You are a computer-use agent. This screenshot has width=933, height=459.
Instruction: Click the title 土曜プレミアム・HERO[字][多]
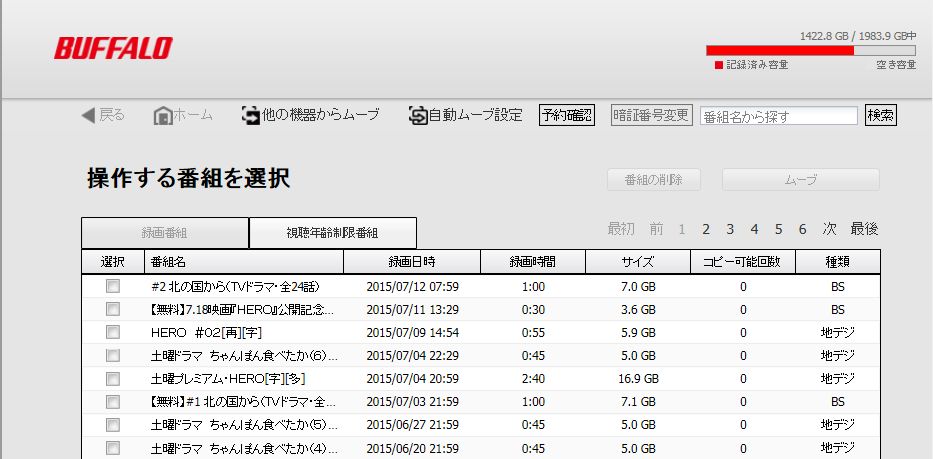(228, 379)
